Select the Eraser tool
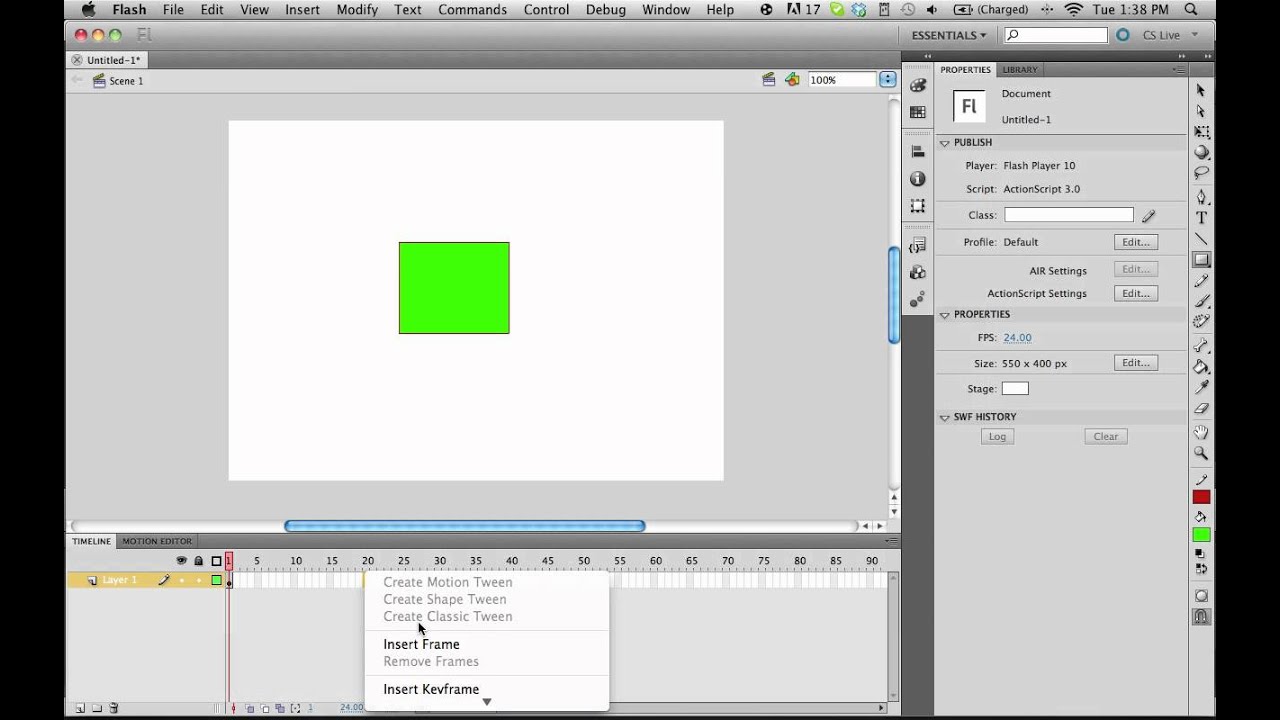1280x720 pixels. pyautogui.click(x=1201, y=409)
